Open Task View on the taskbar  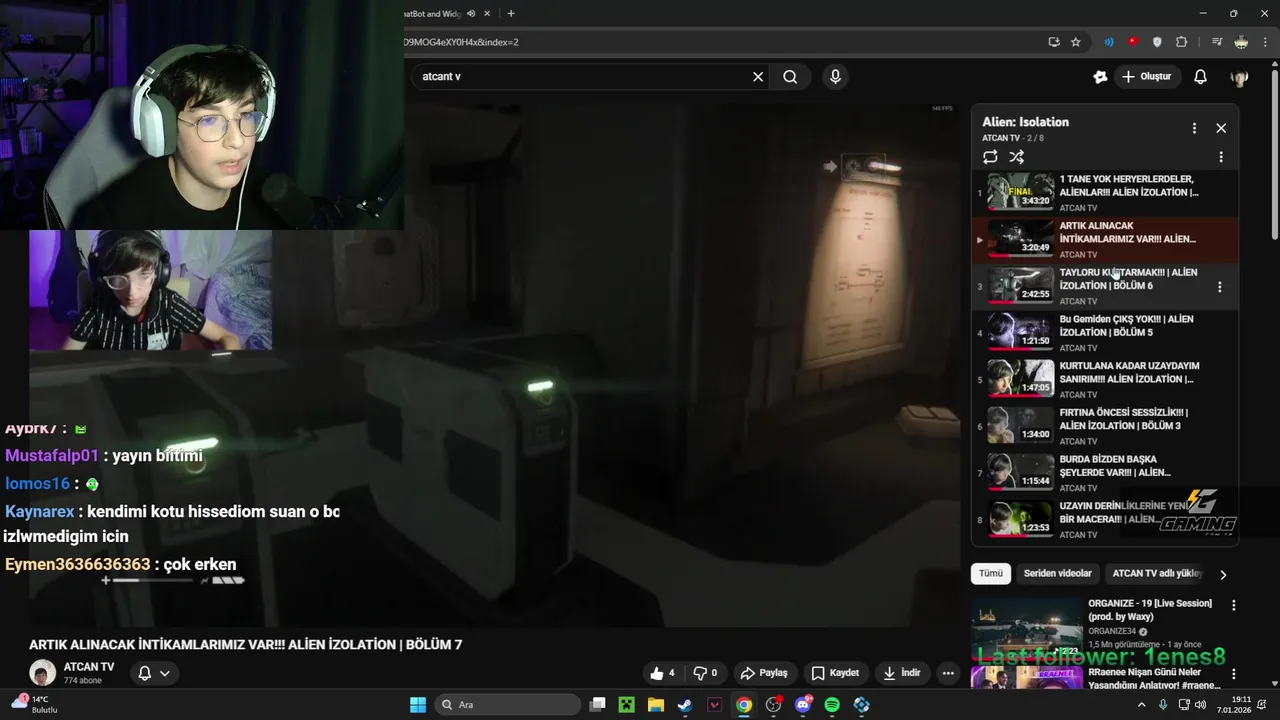598,705
